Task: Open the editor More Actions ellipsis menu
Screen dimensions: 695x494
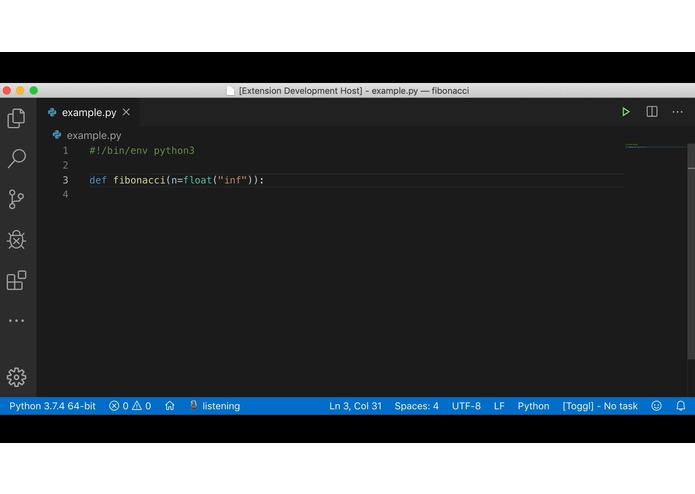Action: [677, 112]
